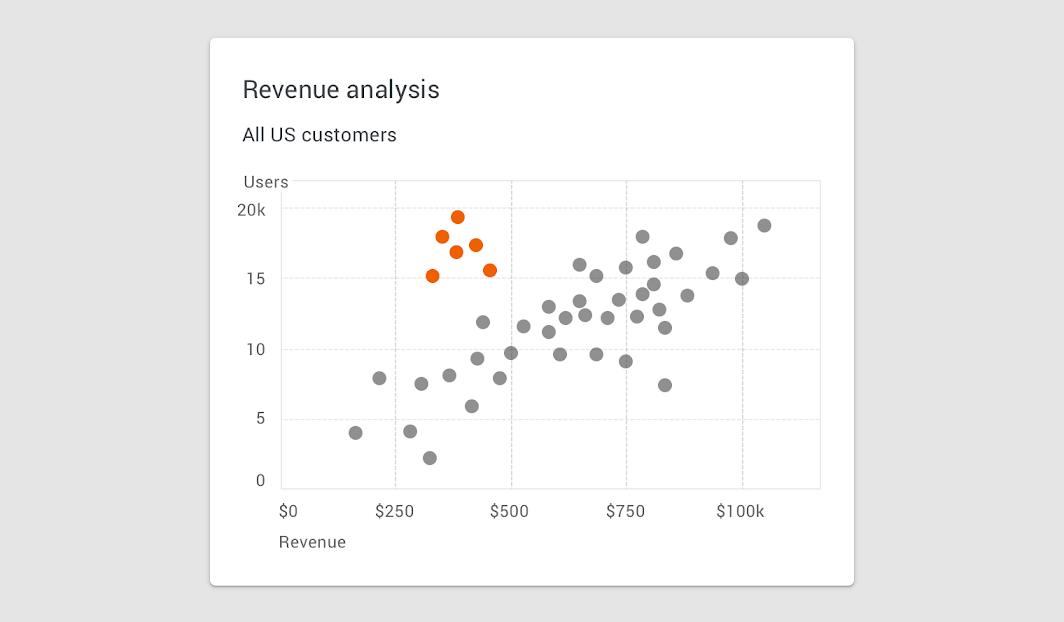This screenshot has height=622, width=1064.
Task: Click the rightmost orange data point
Action: 489,271
